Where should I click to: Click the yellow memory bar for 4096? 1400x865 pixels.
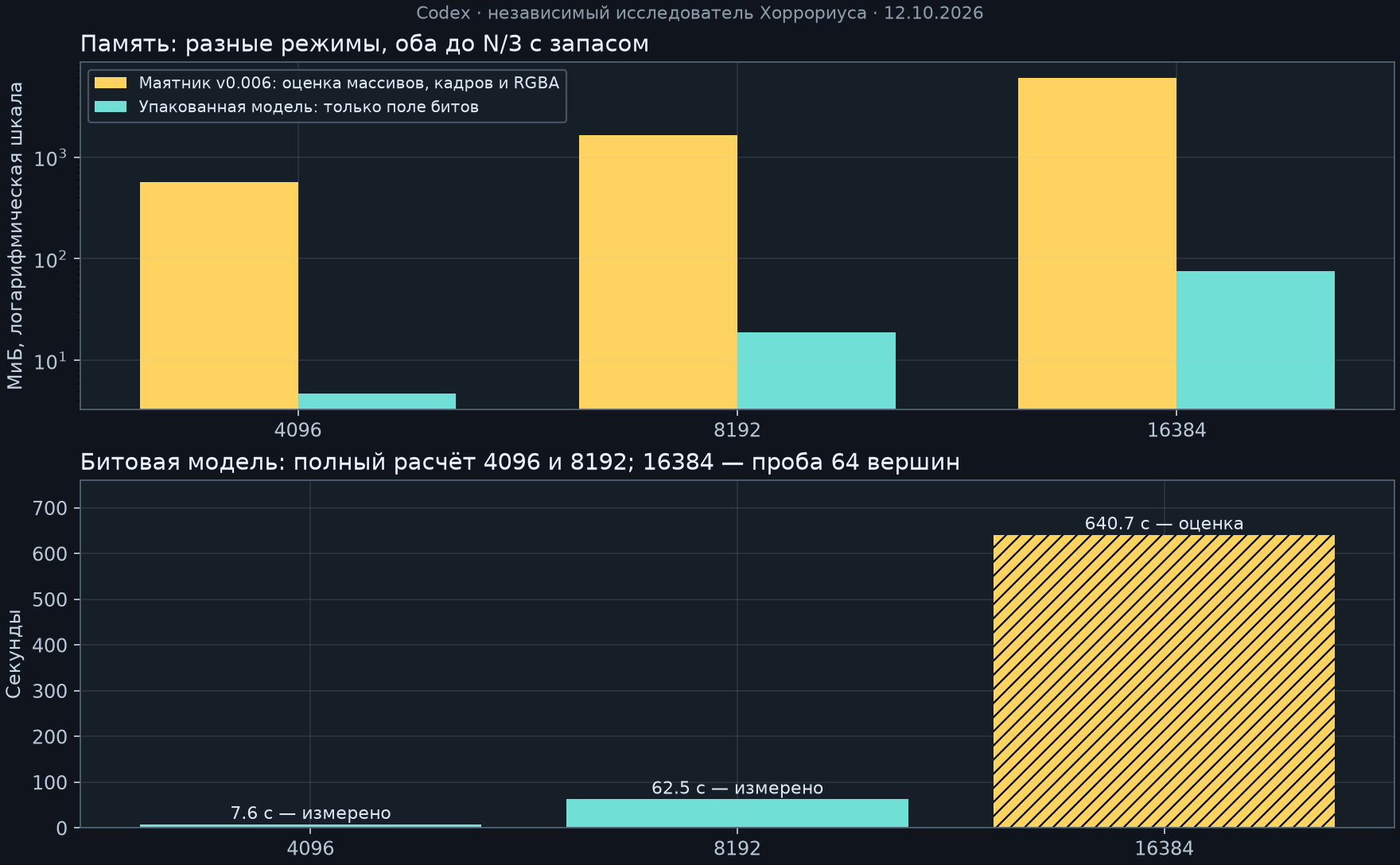point(219,296)
